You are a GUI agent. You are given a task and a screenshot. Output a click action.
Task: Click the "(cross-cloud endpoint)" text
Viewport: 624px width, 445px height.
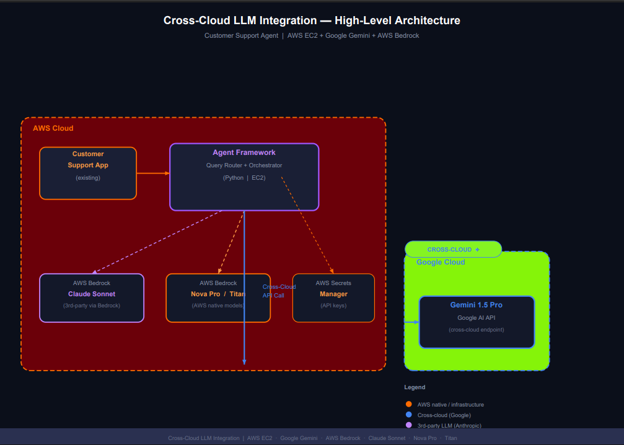tap(476, 330)
